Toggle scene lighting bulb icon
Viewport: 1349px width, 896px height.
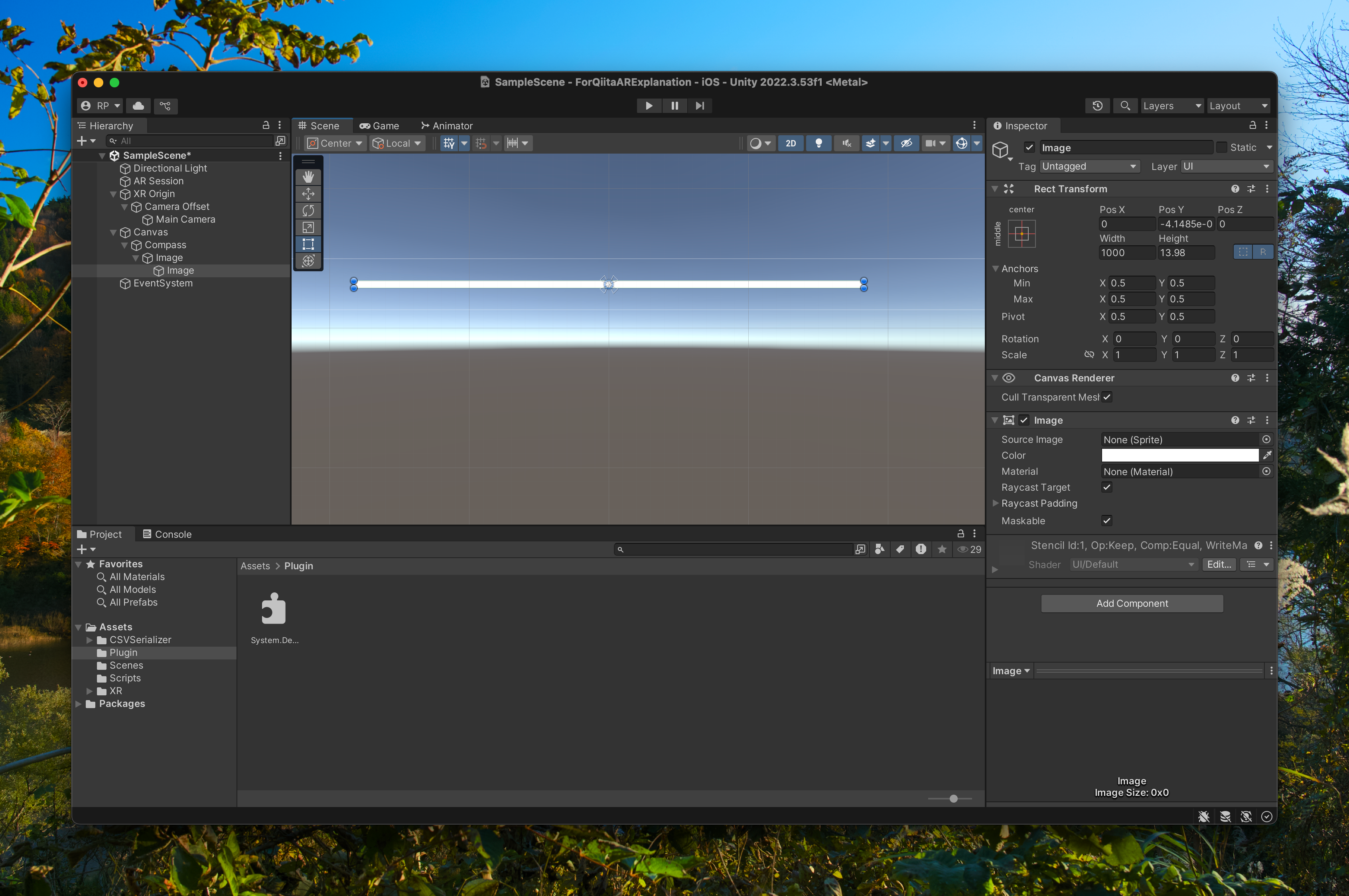tap(818, 143)
